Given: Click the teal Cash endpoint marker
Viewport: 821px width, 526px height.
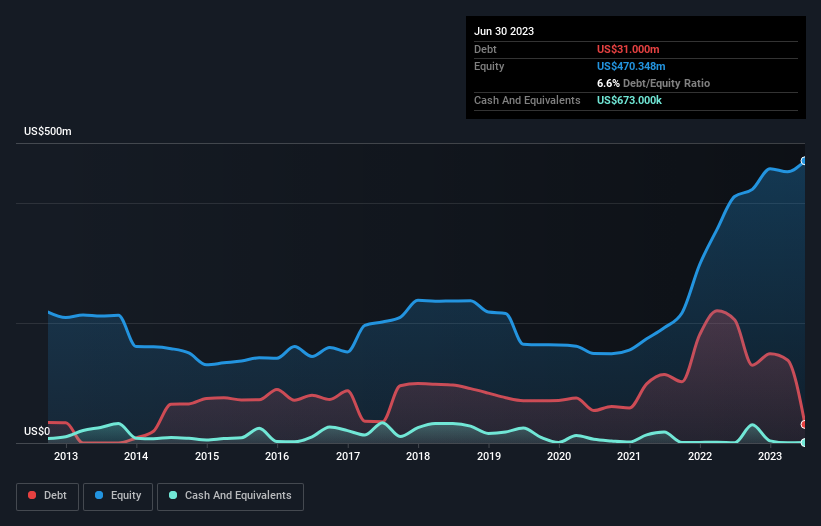Looking at the screenshot, I should (x=804, y=443).
